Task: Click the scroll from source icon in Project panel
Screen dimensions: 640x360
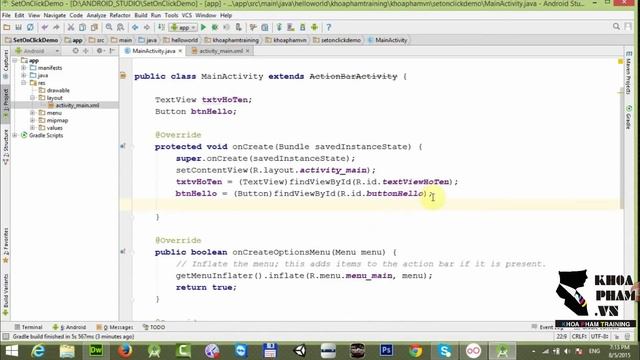Action: point(76,51)
